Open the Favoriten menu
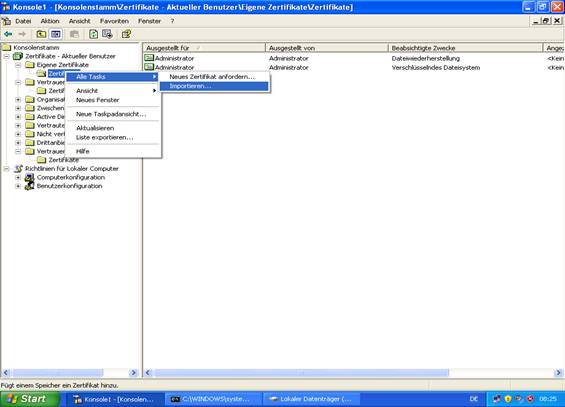565x407 pixels. tap(114, 21)
